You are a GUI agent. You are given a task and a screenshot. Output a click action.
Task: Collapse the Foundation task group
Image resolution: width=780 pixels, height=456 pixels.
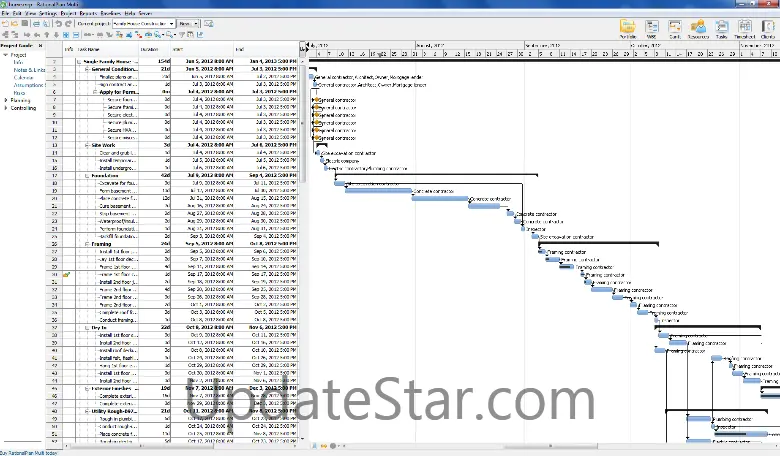[x=87, y=176]
